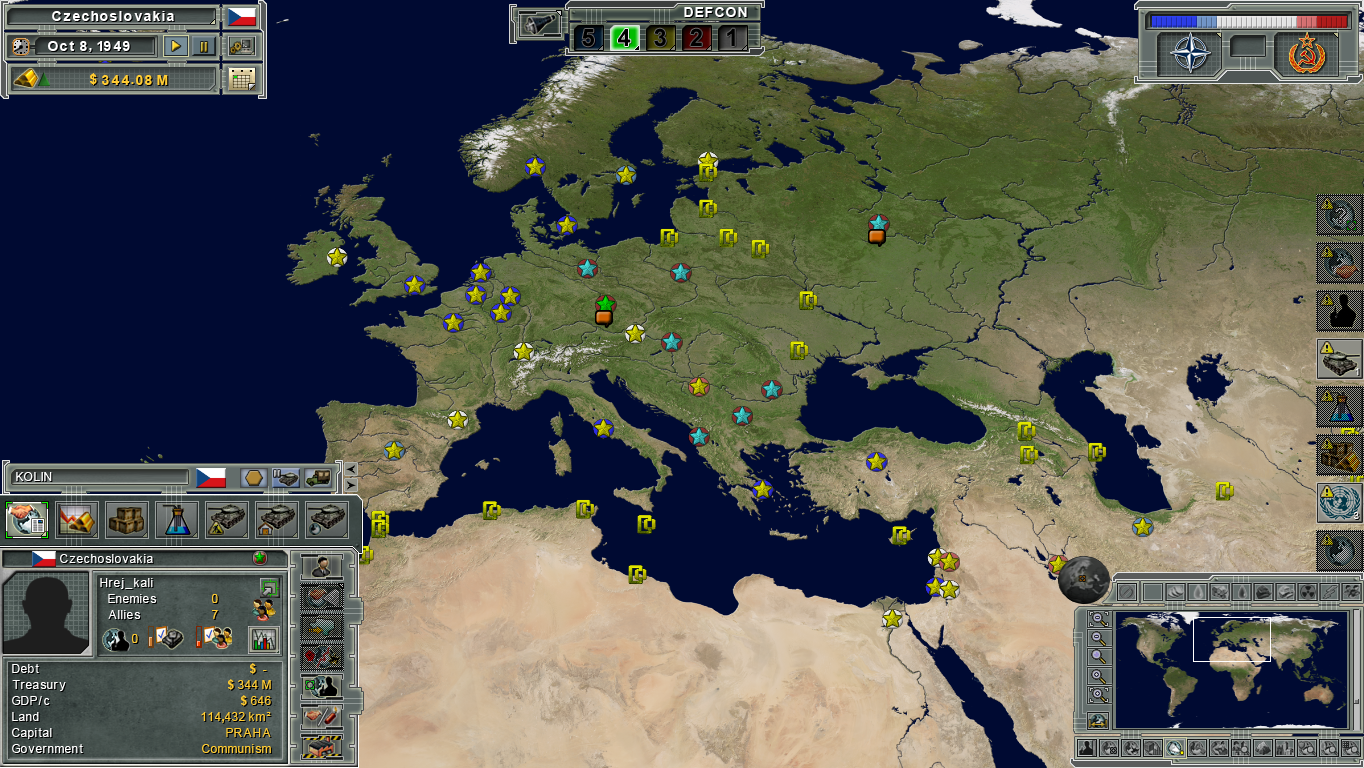Toggle the crossed-circle no-filter map button
This screenshot has width=1364, height=768.
pyautogui.click(x=1127, y=592)
